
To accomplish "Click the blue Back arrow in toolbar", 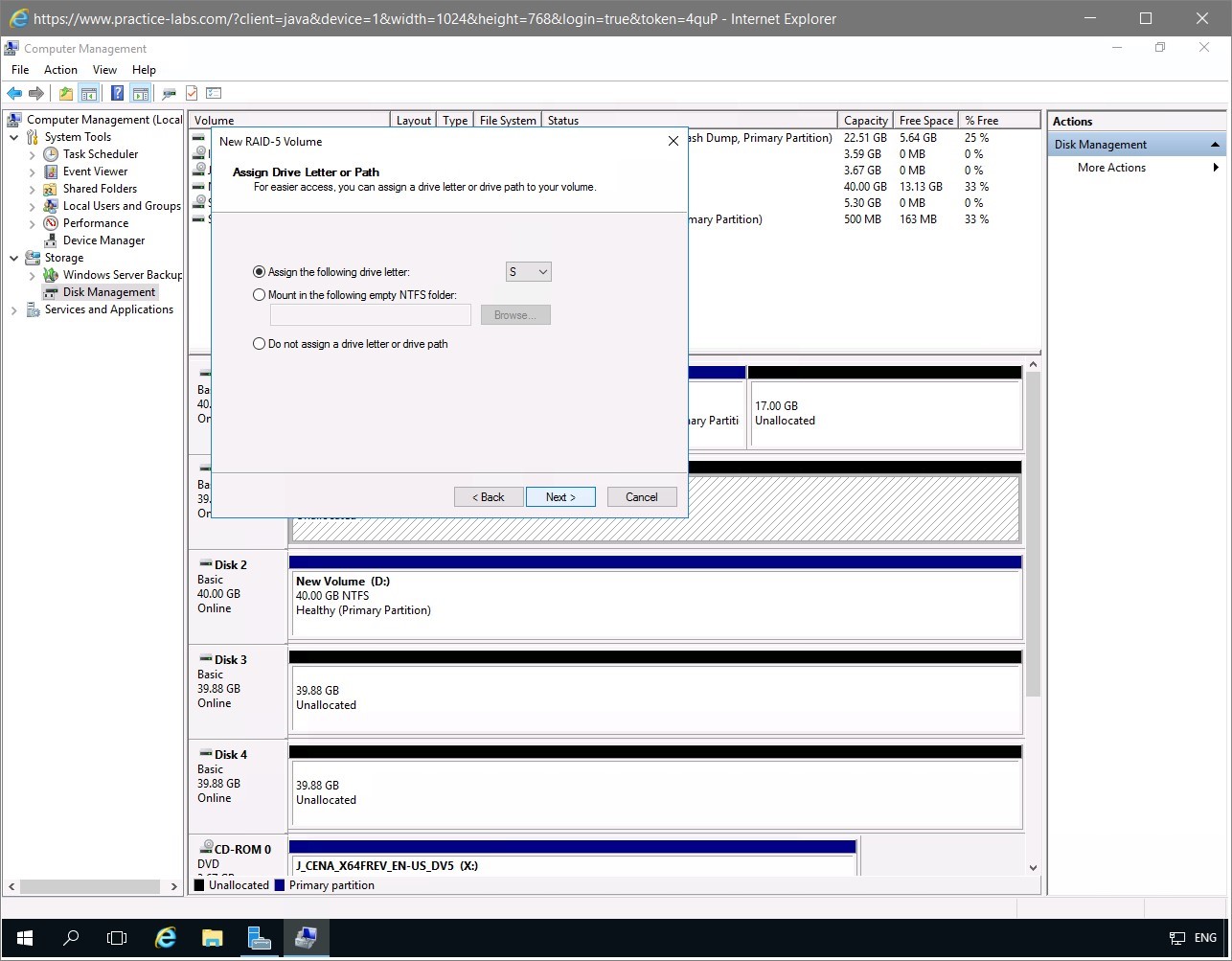I will click(13, 93).
